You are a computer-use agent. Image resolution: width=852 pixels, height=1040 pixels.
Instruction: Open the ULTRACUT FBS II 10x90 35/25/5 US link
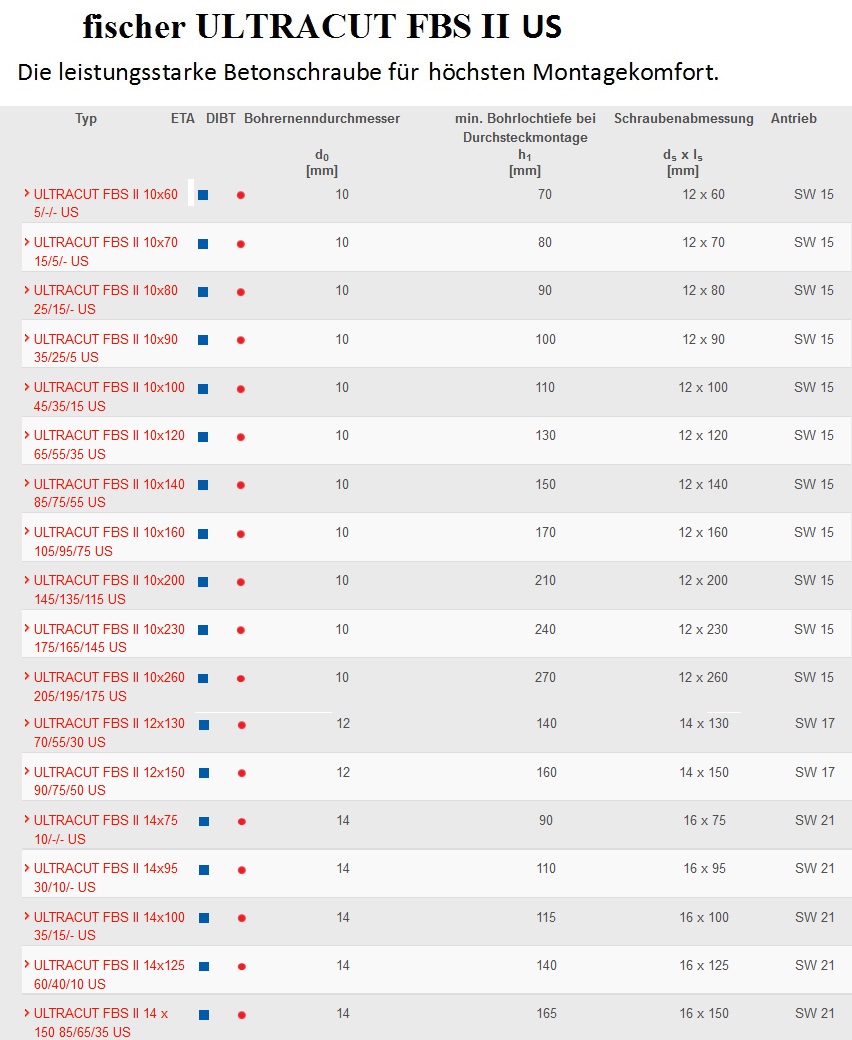click(x=106, y=348)
